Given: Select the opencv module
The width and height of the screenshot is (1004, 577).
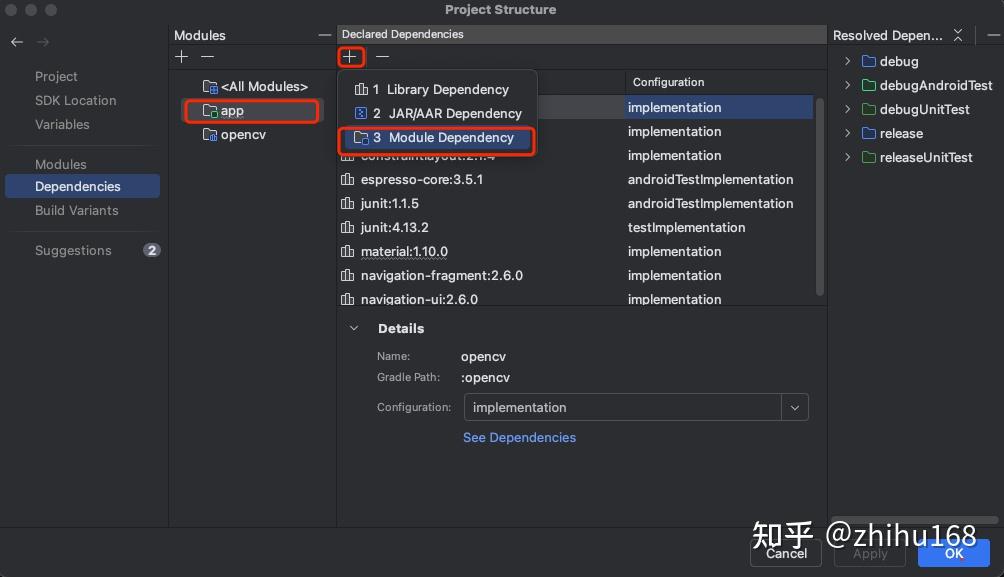Looking at the screenshot, I should point(243,135).
